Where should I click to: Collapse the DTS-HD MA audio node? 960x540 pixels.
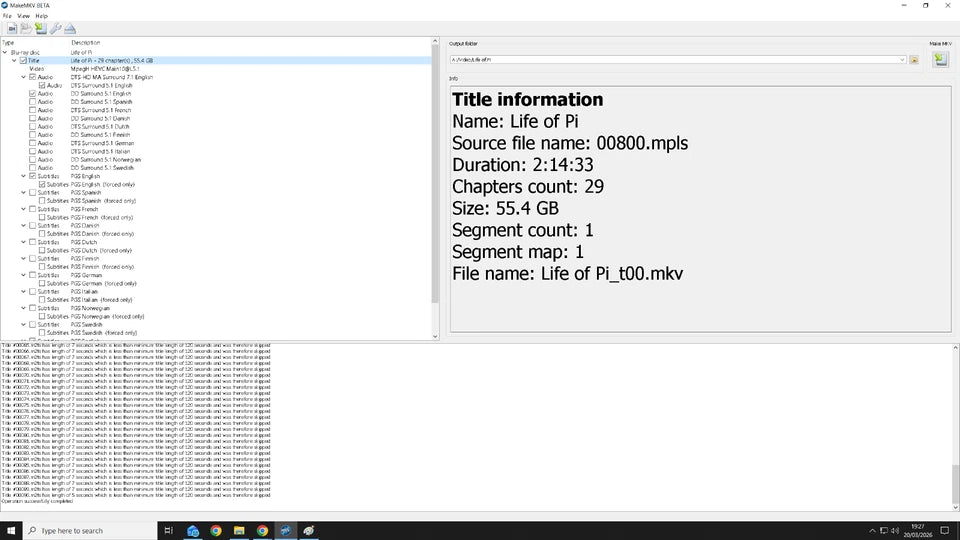(x=24, y=77)
